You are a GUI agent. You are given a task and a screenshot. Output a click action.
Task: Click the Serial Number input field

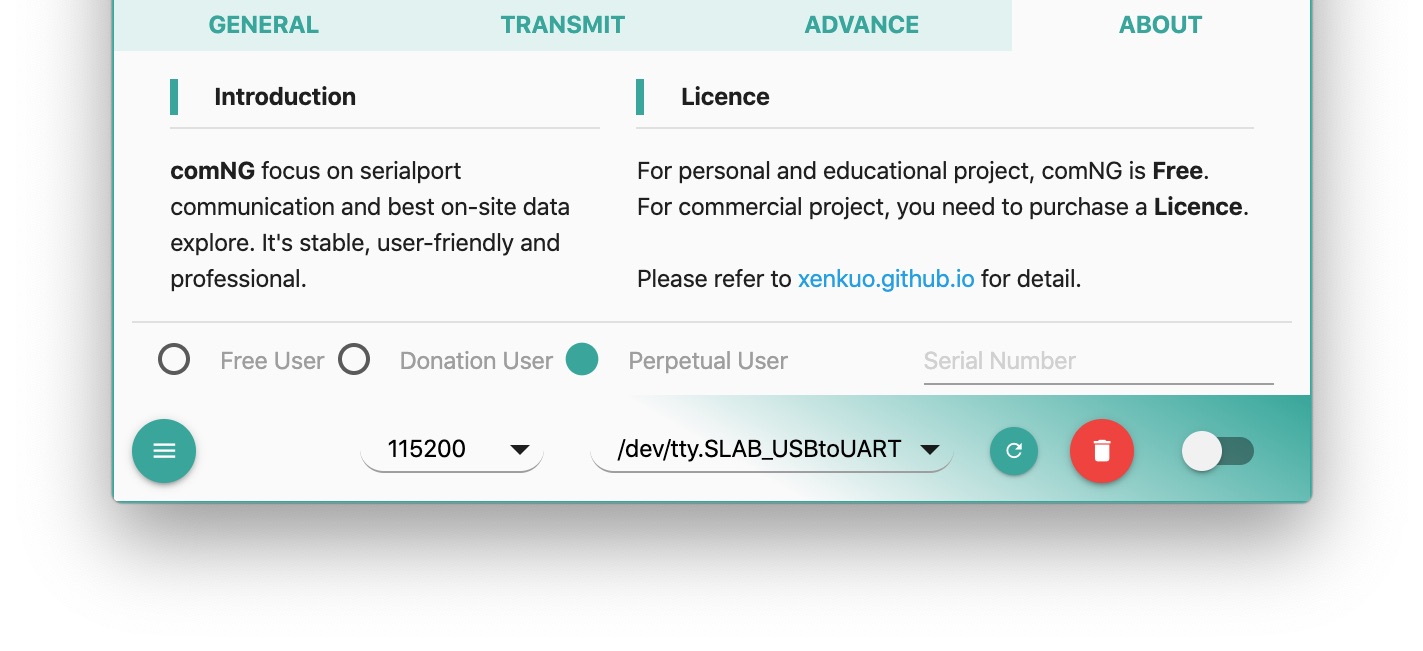point(1098,361)
